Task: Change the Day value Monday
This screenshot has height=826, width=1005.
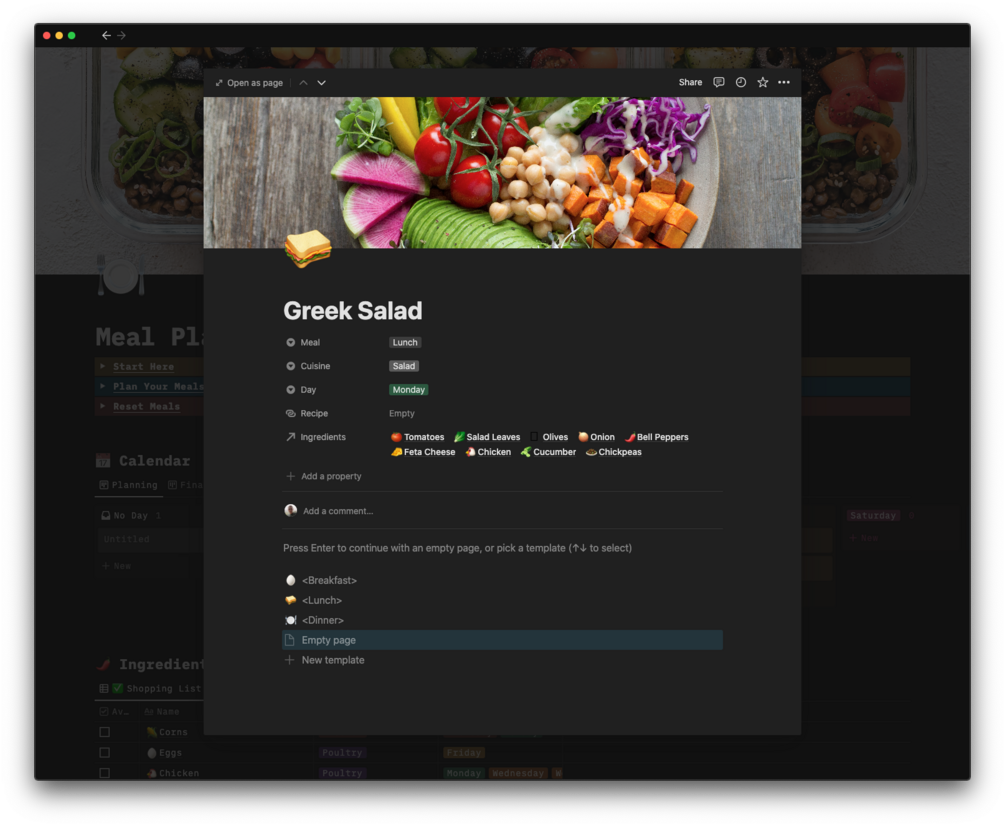Action: point(408,390)
